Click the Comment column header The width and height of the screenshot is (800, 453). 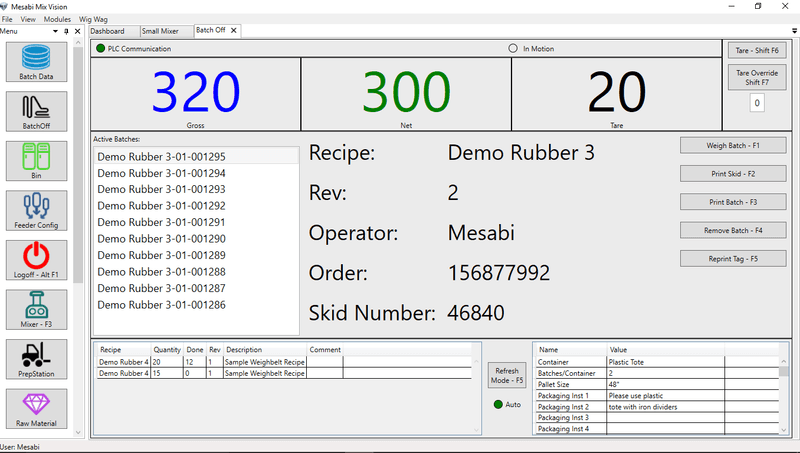(324, 349)
